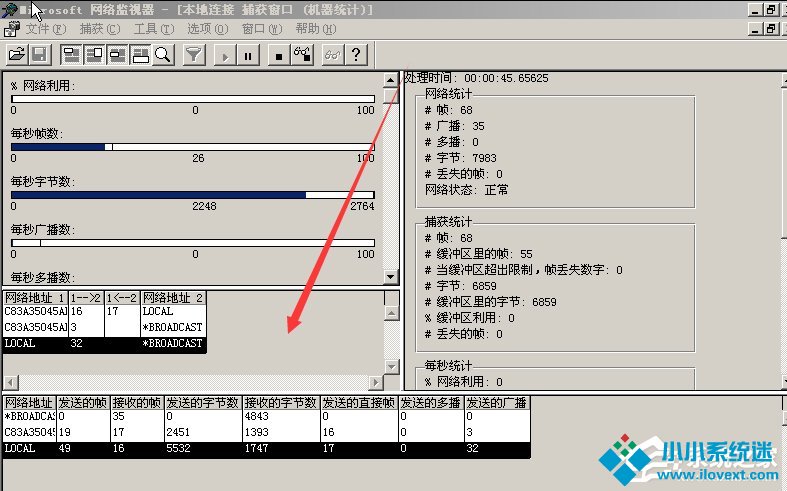Stop the capture with the stop button
The width and height of the screenshot is (787, 491).
tap(278, 54)
